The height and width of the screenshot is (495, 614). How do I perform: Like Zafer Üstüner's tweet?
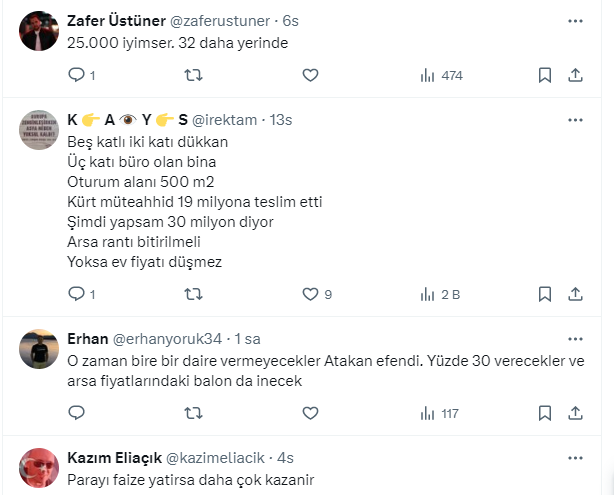pyautogui.click(x=310, y=75)
